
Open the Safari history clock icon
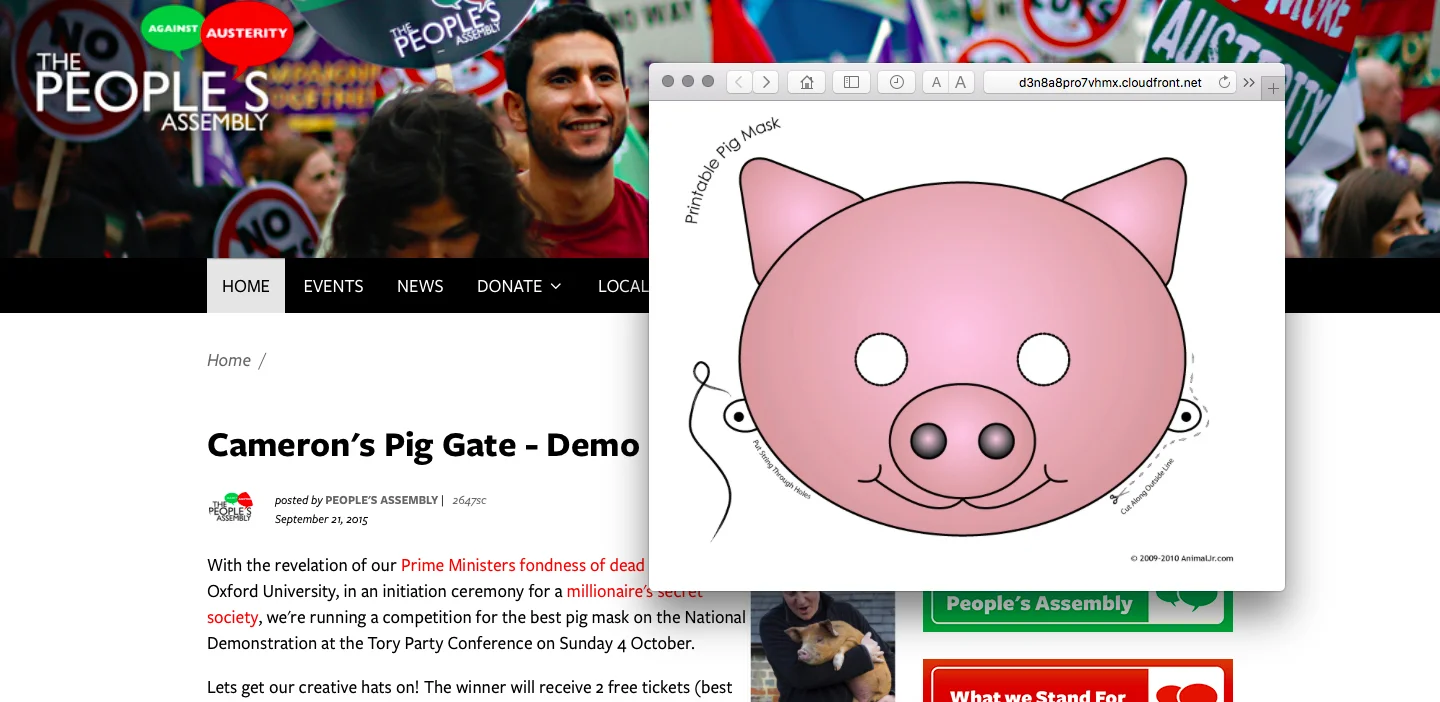coord(896,82)
